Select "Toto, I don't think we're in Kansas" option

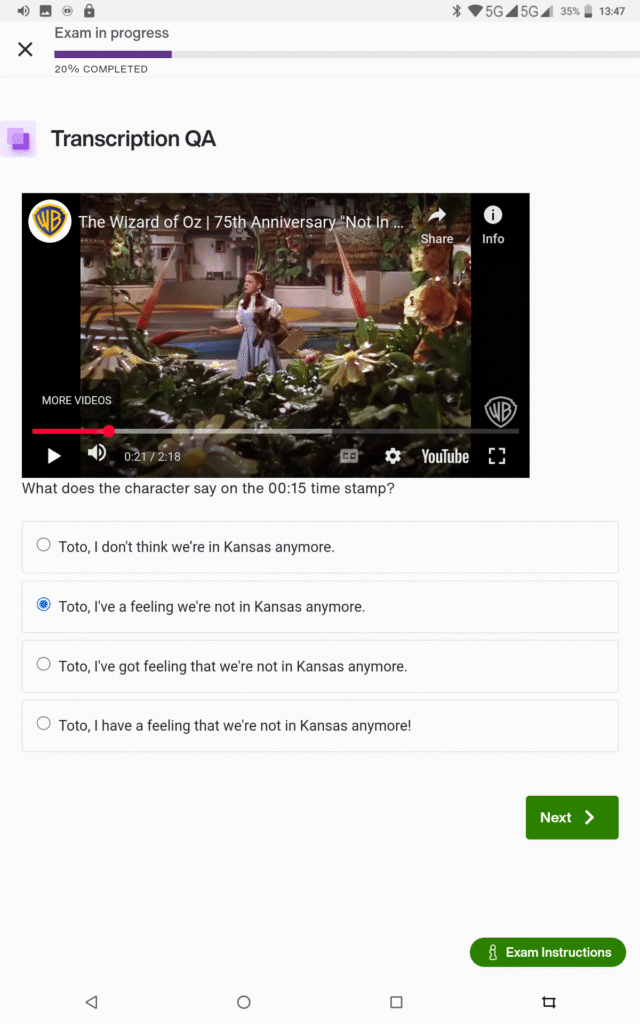click(320, 547)
